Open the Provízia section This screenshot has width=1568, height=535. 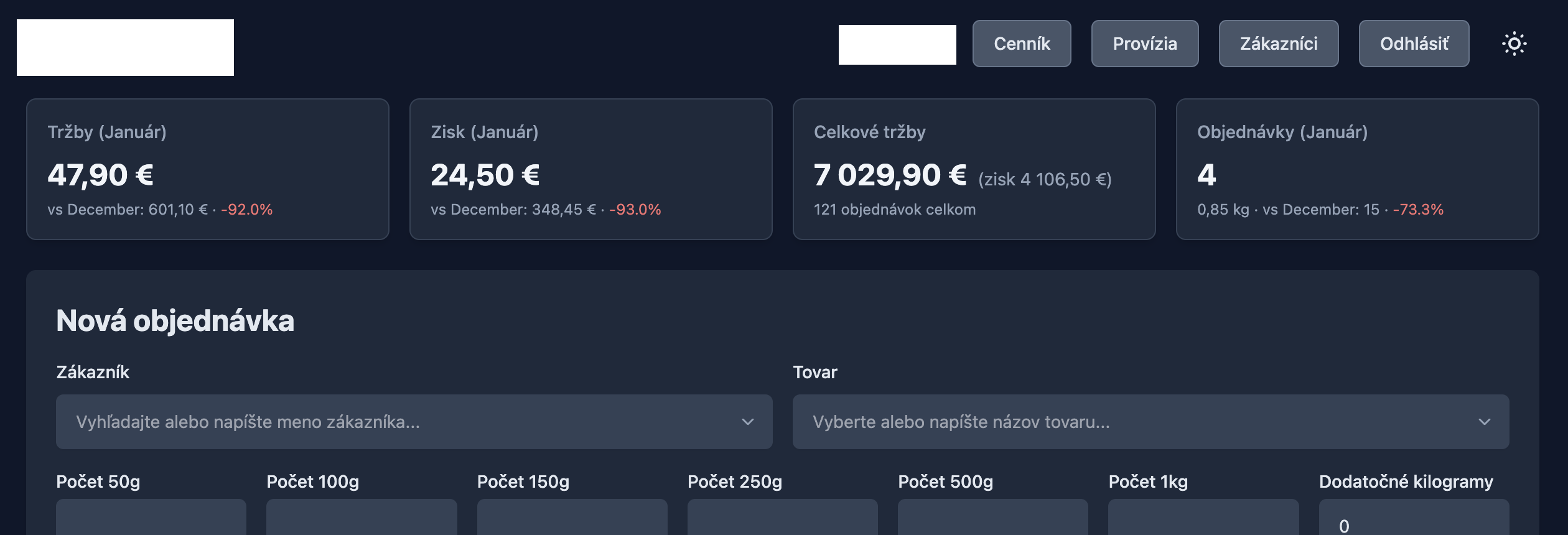pyautogui.click(x=1144, y=44)
